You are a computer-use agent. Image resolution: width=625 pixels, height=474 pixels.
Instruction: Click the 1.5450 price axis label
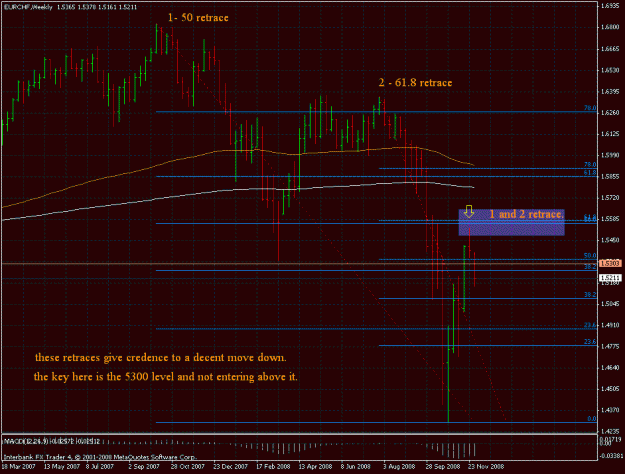[x=610, y=240]
